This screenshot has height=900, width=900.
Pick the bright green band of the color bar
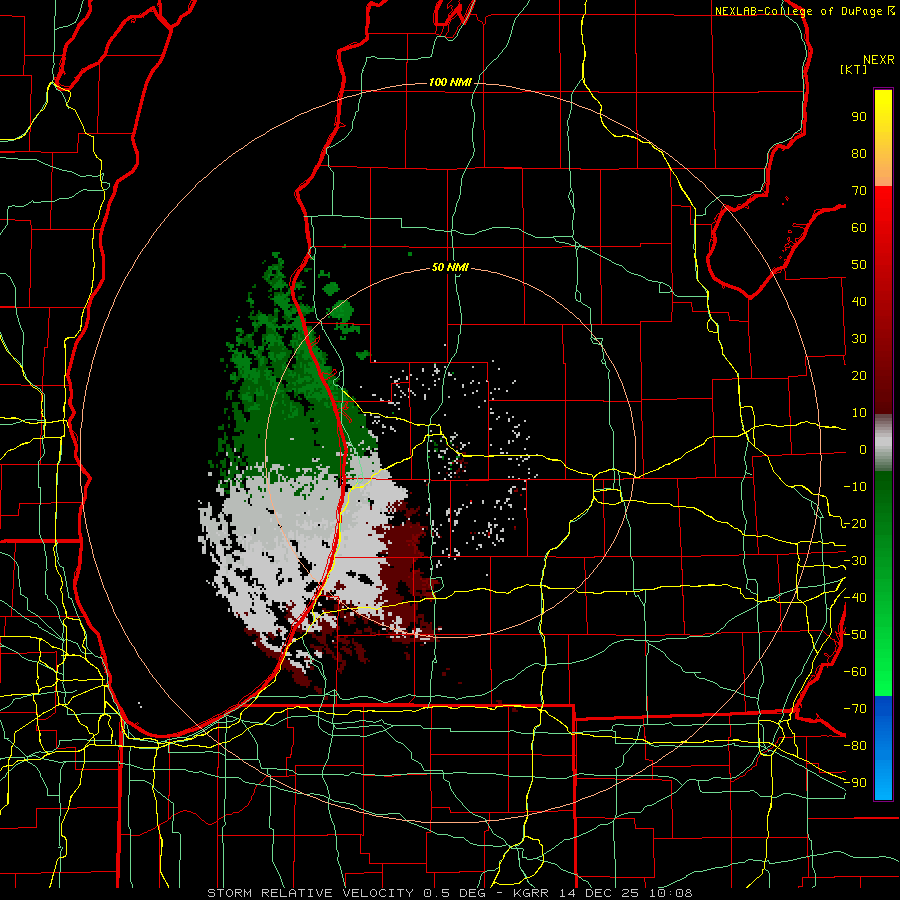click(883, 672)
